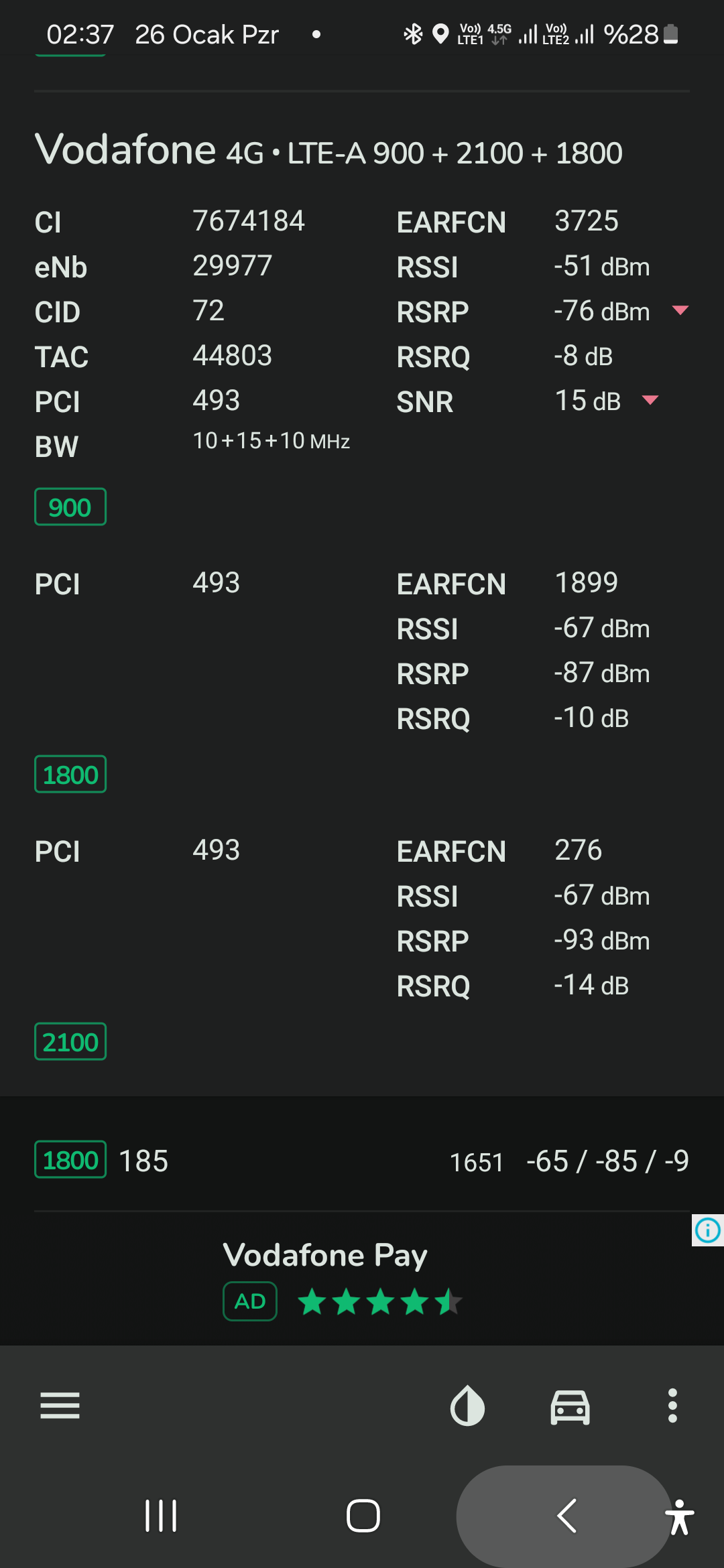Tap the ad info icon

pos(708,1230)
